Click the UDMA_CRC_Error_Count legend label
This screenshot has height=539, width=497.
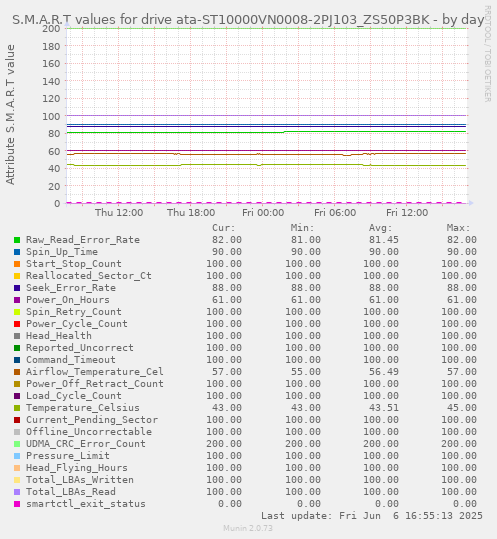(86, 444)
